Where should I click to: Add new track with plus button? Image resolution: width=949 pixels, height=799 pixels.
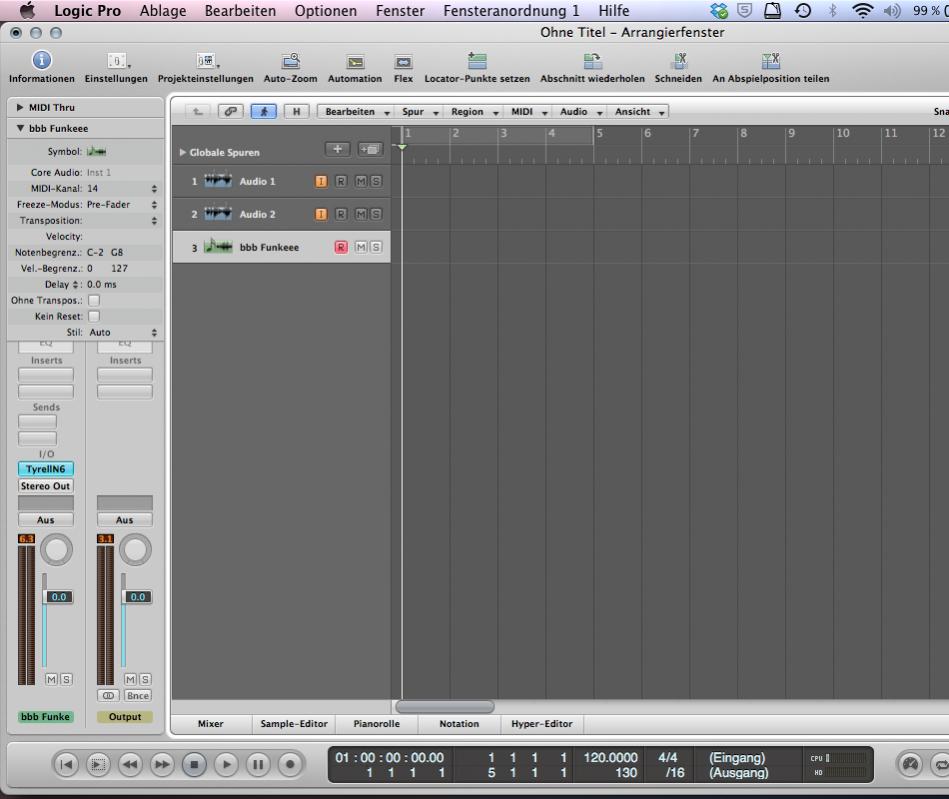pyautogui.click(x=337, y=149)
